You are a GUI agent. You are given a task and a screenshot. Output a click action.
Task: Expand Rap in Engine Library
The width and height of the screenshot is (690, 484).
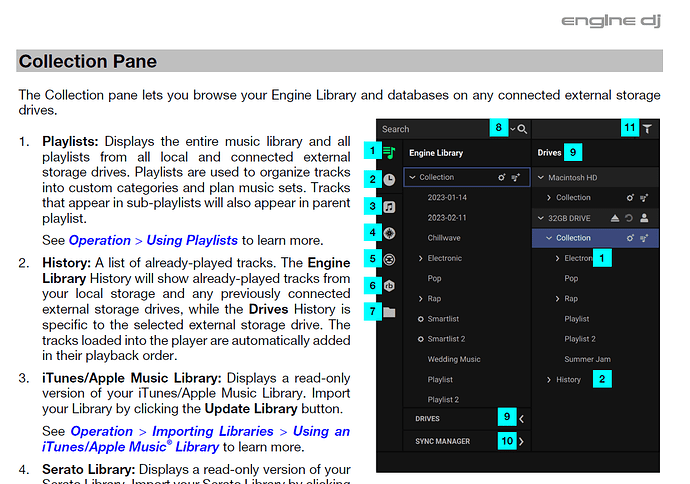point(420,299)
